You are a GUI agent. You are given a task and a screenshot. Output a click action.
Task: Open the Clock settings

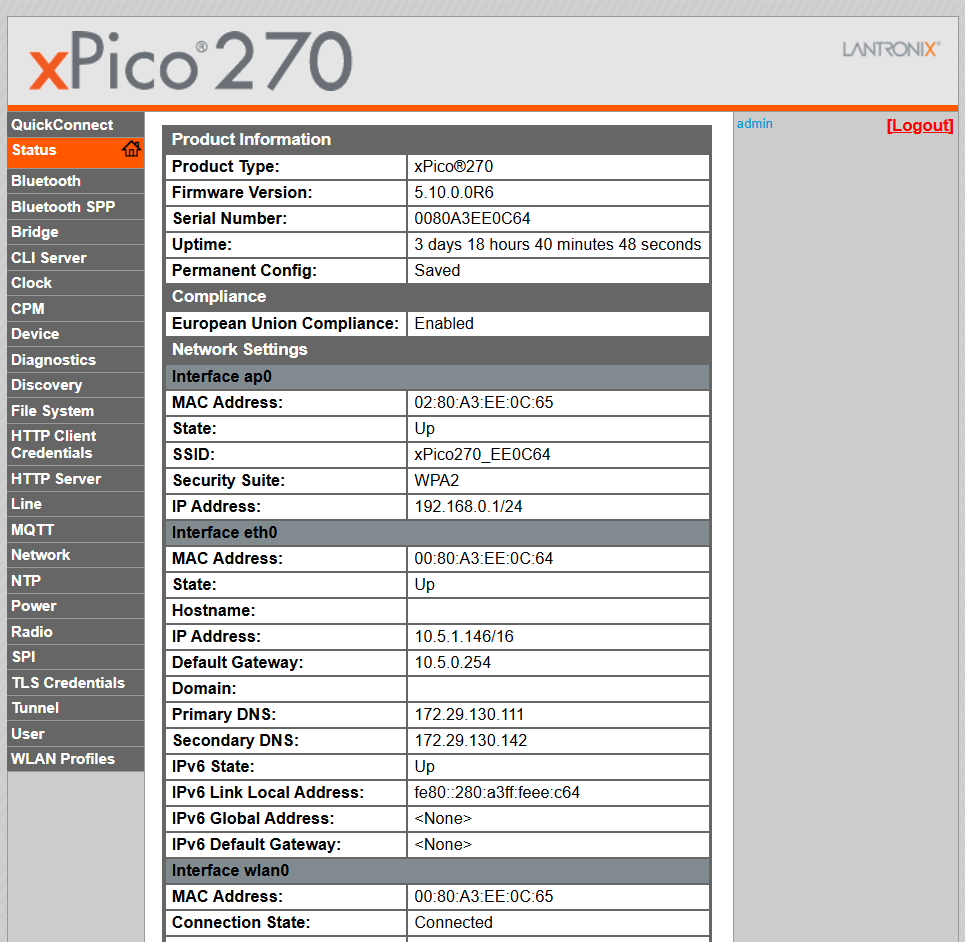[31, 282]
